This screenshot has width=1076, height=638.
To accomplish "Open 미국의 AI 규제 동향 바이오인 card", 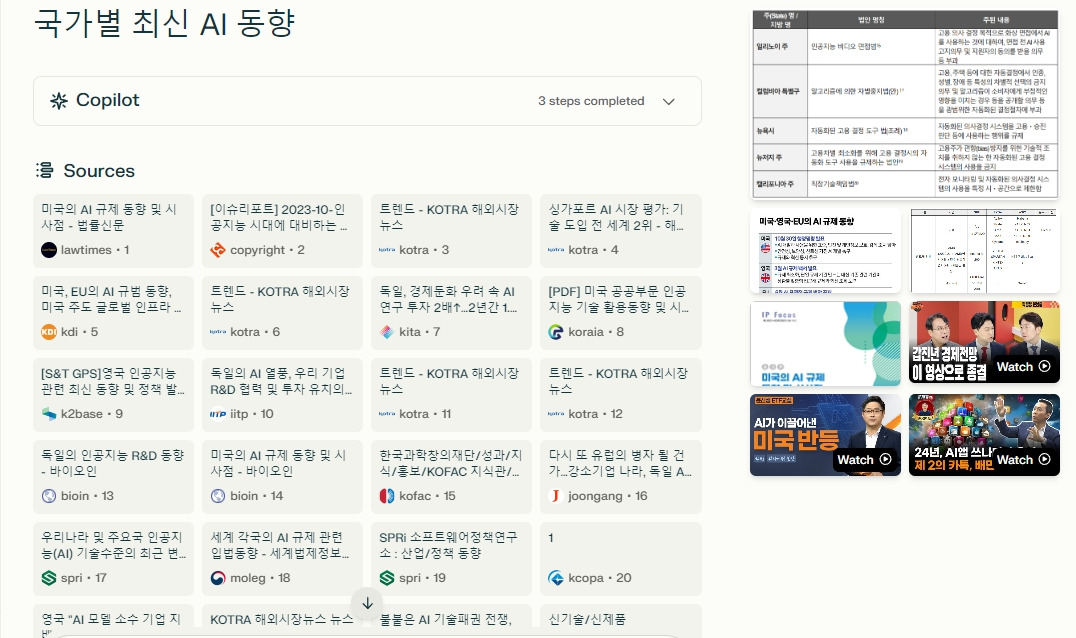I will pos(282,477).
